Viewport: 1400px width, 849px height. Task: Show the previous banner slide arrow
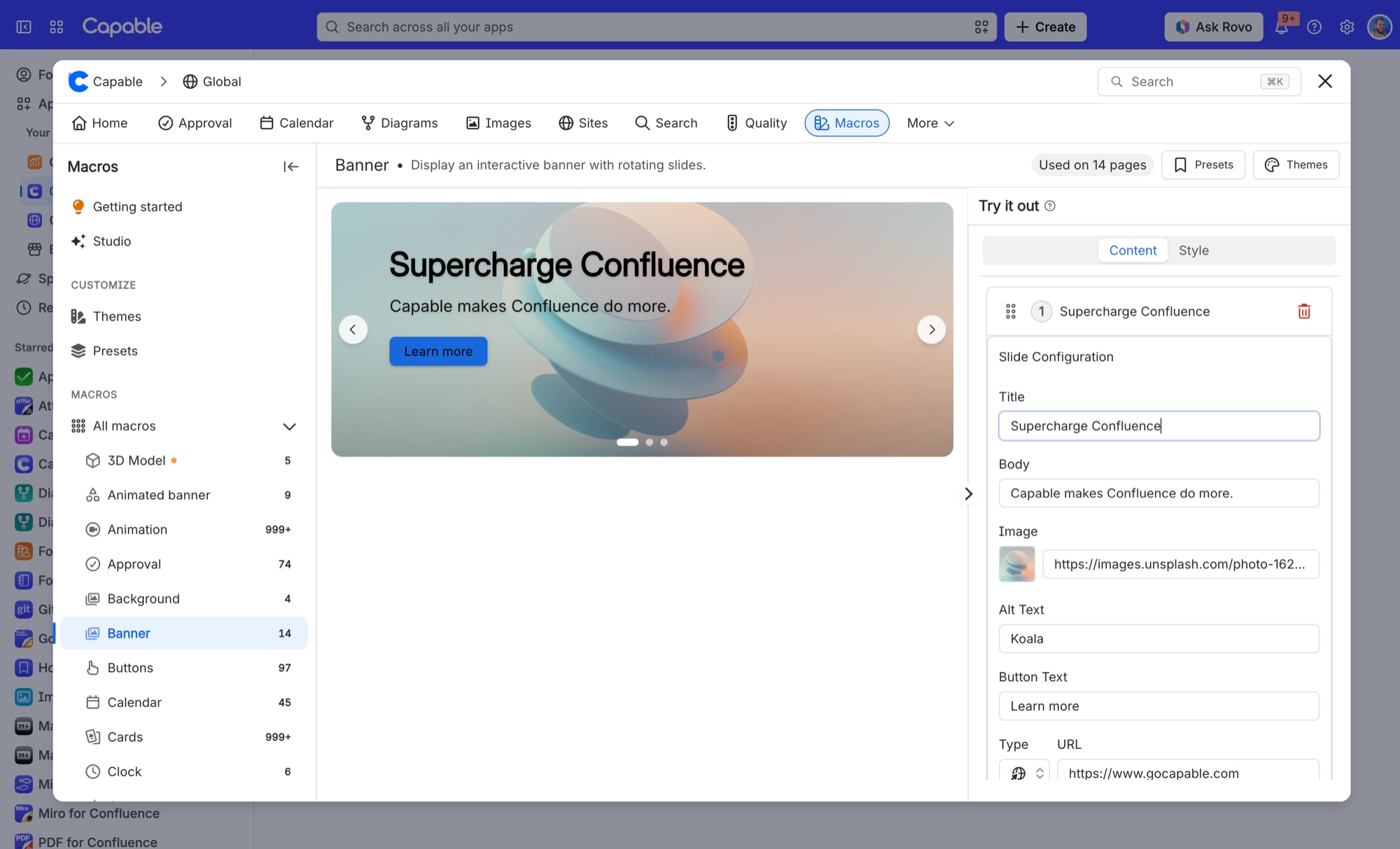353,330
